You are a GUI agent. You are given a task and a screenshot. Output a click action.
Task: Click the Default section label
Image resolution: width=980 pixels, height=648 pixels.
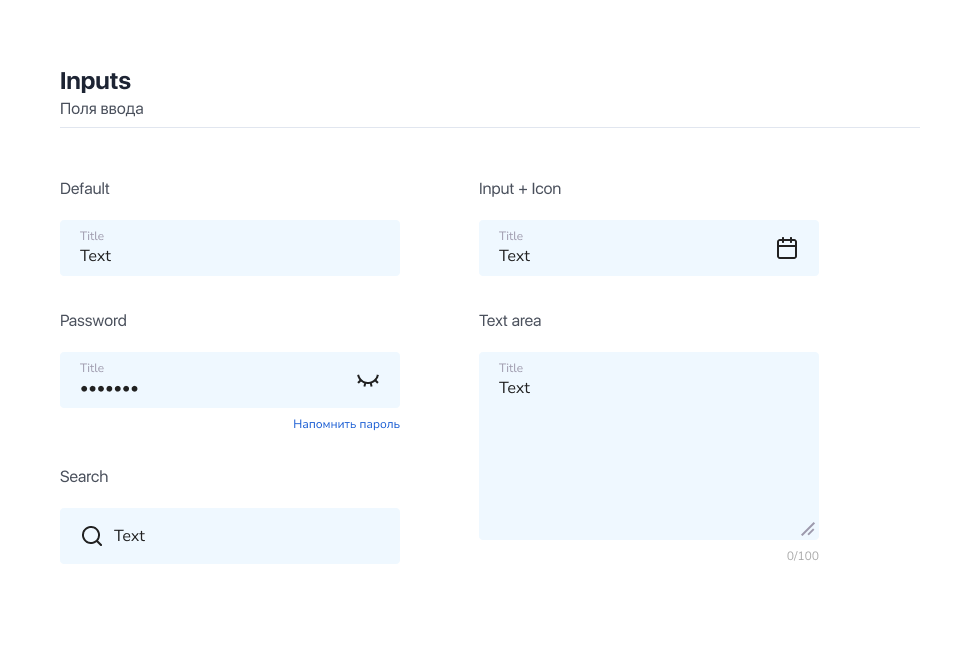click(85, 189)
